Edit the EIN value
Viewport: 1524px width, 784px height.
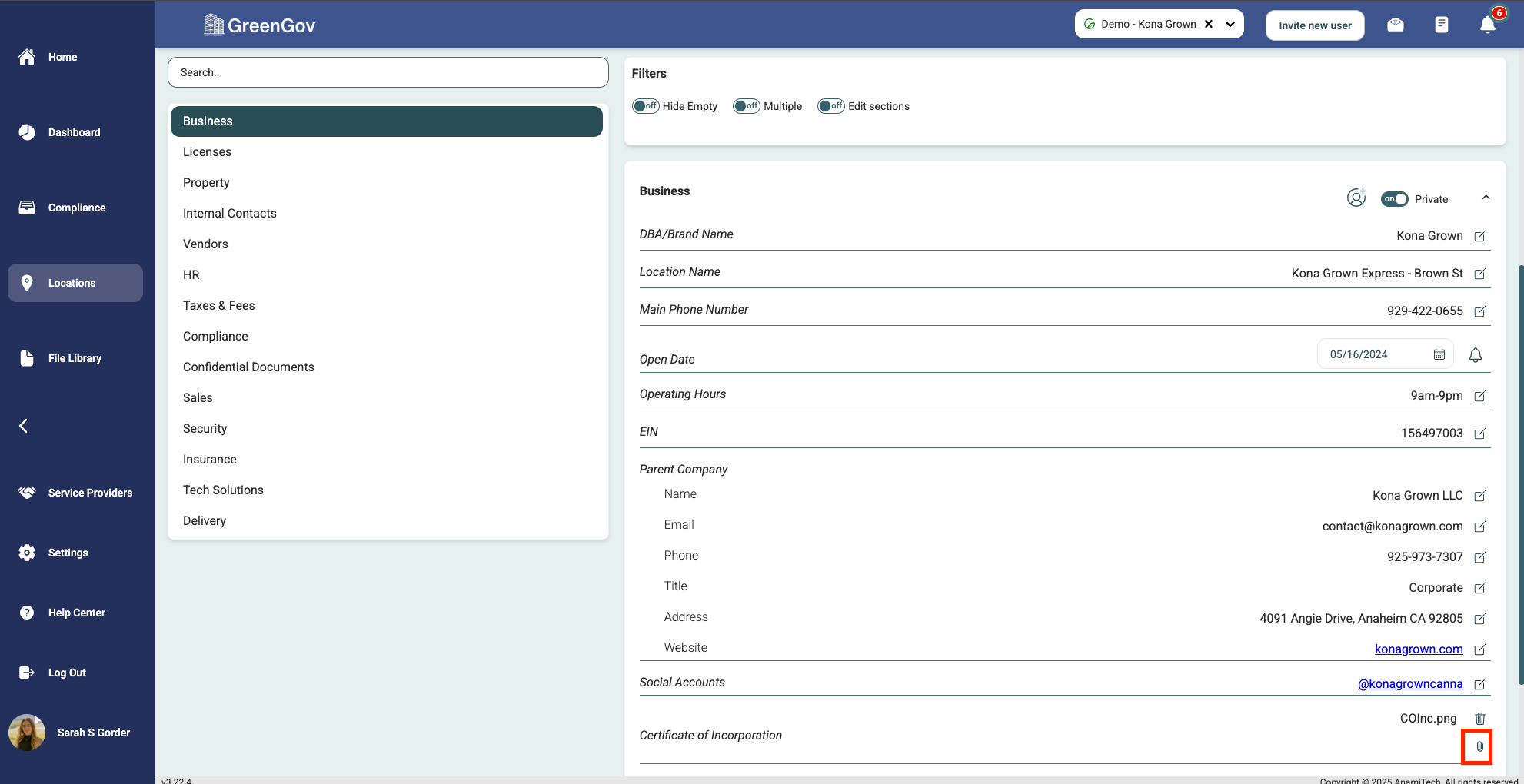coord(1479,434)
